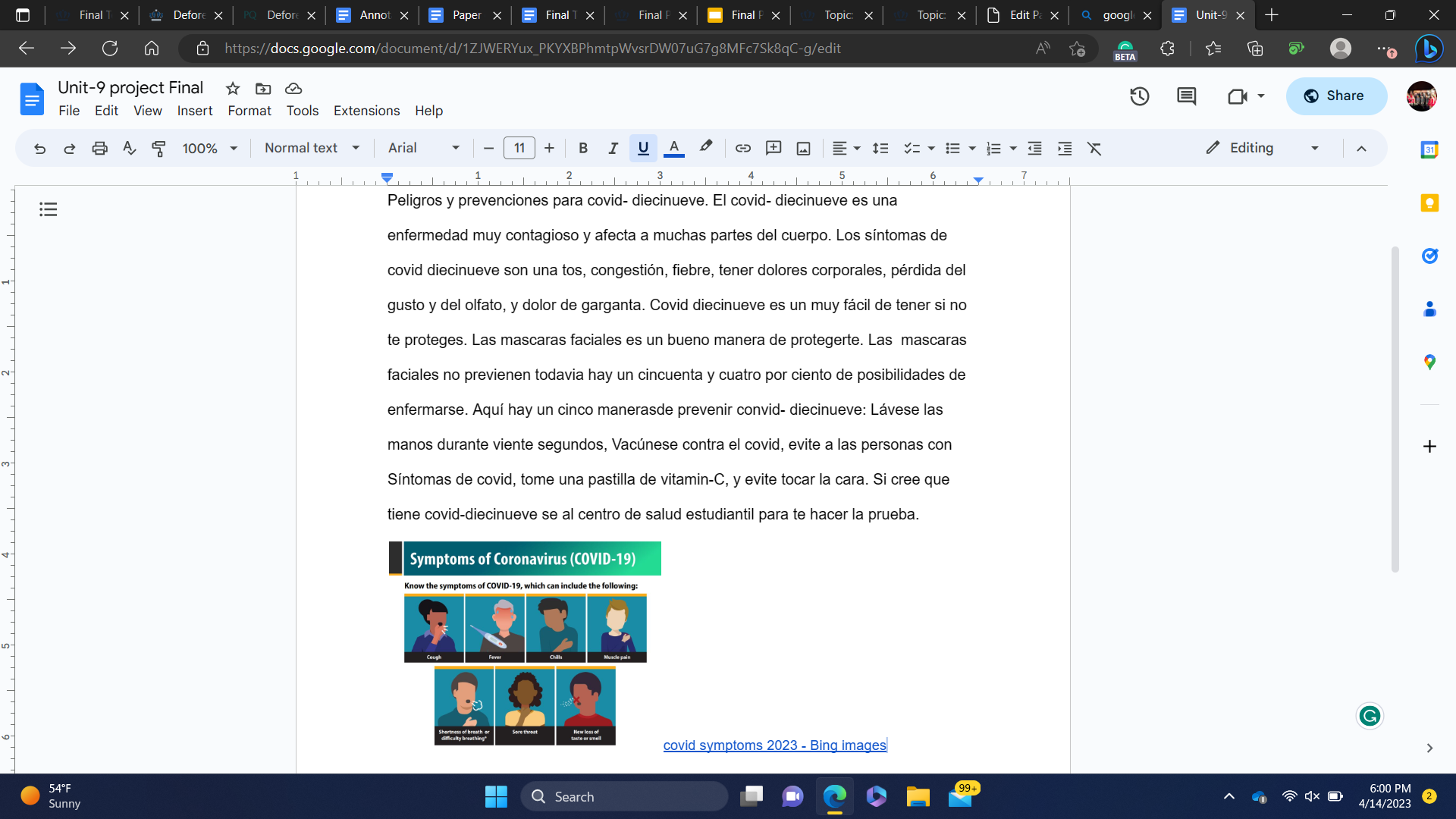
Task: Click the Share button
Action: [x=1335, y=96]
